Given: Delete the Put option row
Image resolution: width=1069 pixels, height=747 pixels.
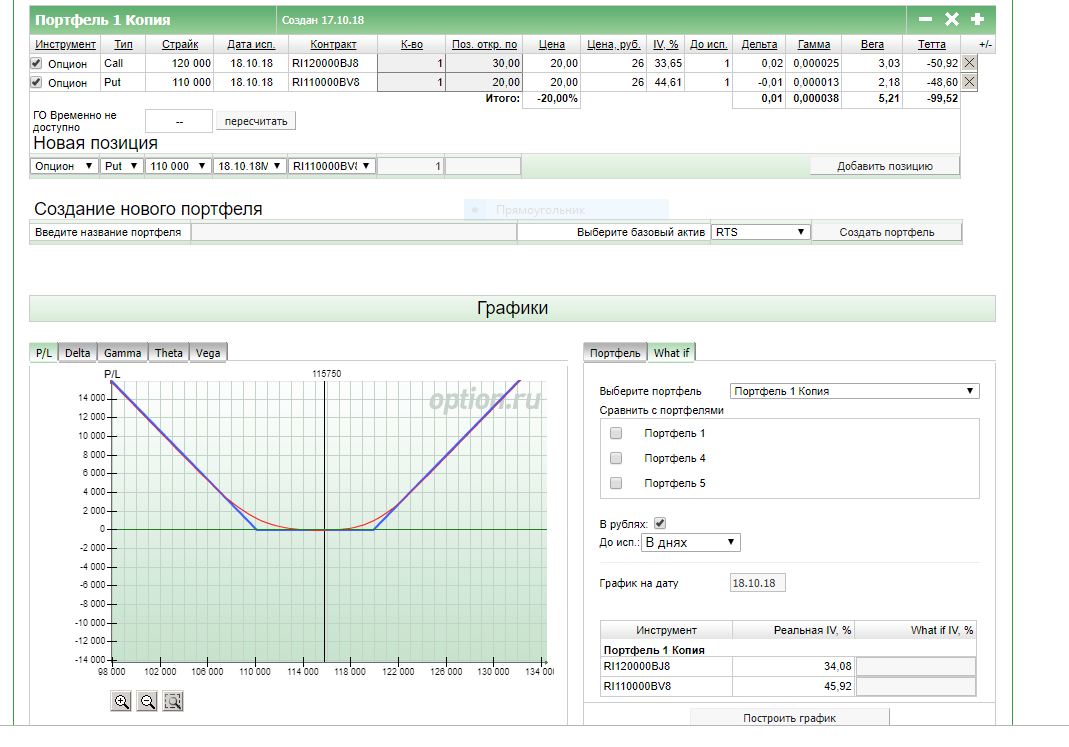Looking at the screenshot, I should 969,82.
